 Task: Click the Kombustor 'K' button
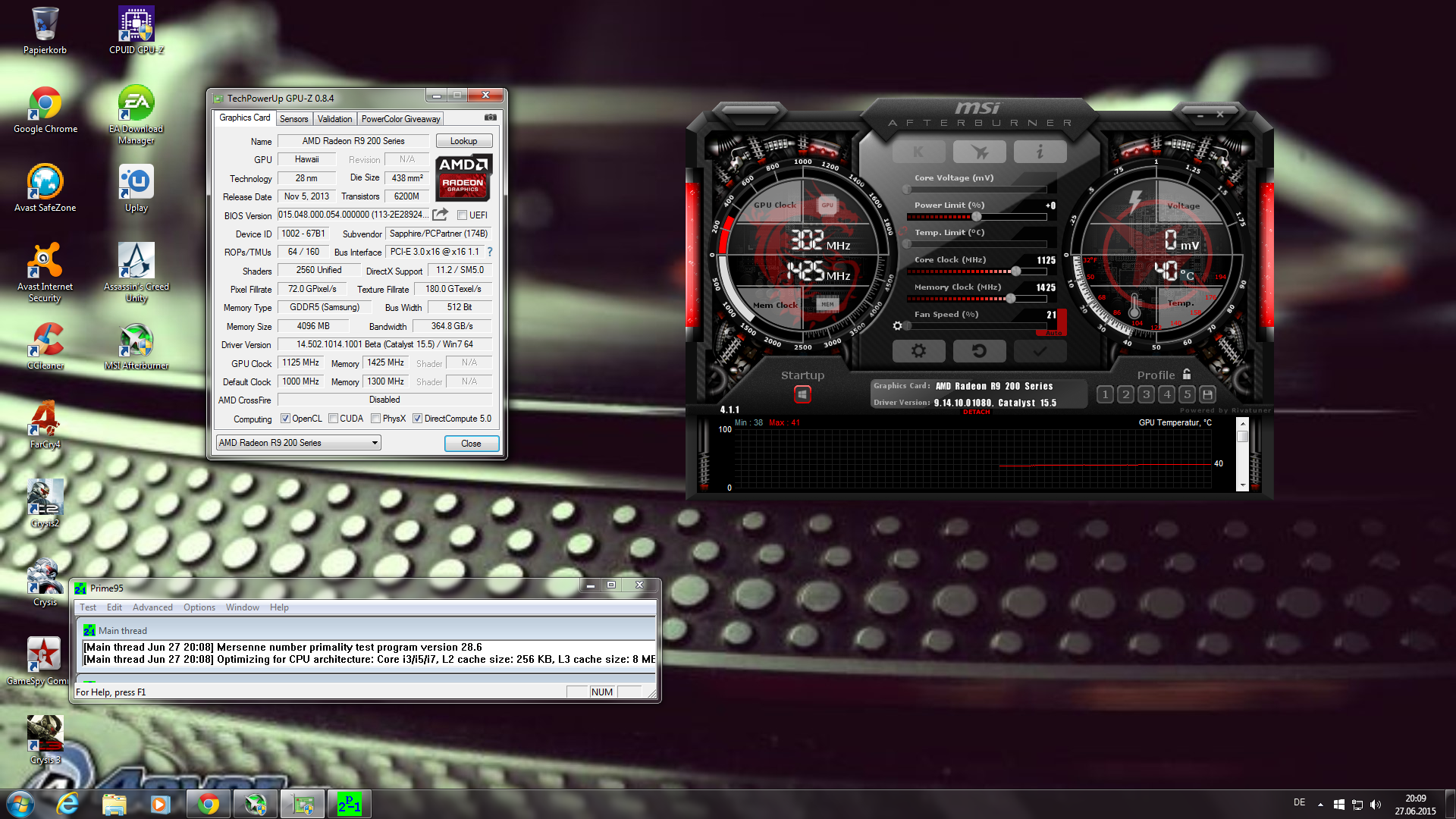point(918,152)
